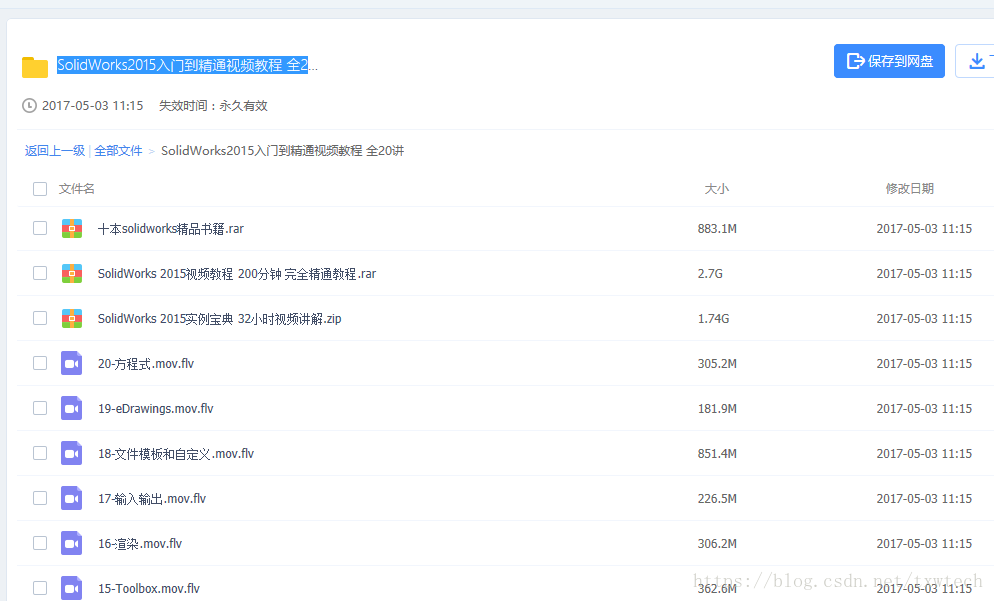Screen dimensions: 994x601
Task: Click the video icon for 18-文件模板和自定义.mov.flv
Action: pyautogui.click(x=72, y=453)
